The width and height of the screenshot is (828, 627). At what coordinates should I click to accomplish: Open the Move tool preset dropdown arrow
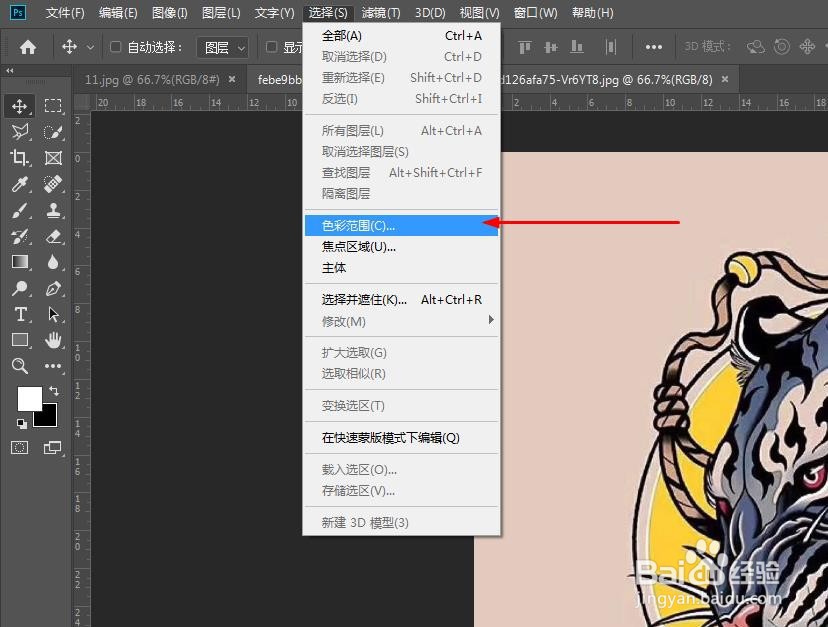tap(90, 48)
